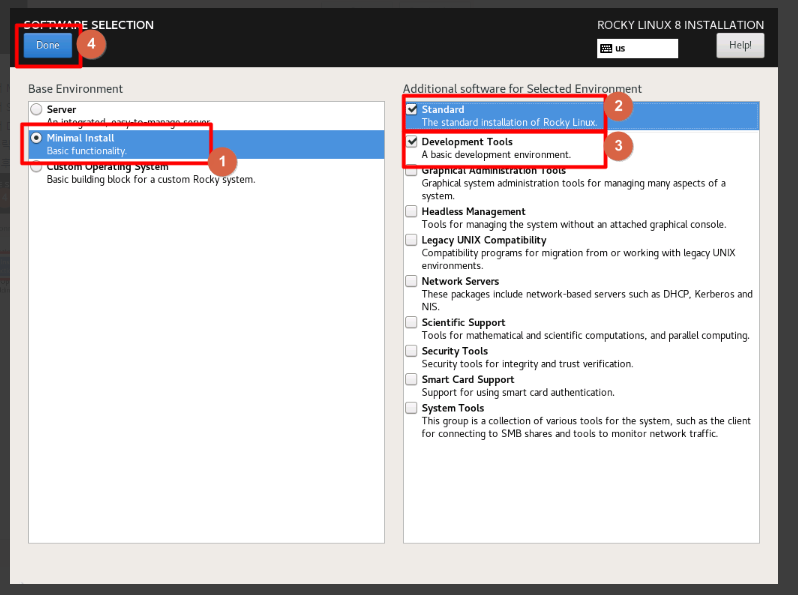Enable the Headless Management checkbox
Viewport: 798px width, 595px height.
pyautogui.click(x=411, y=211)
